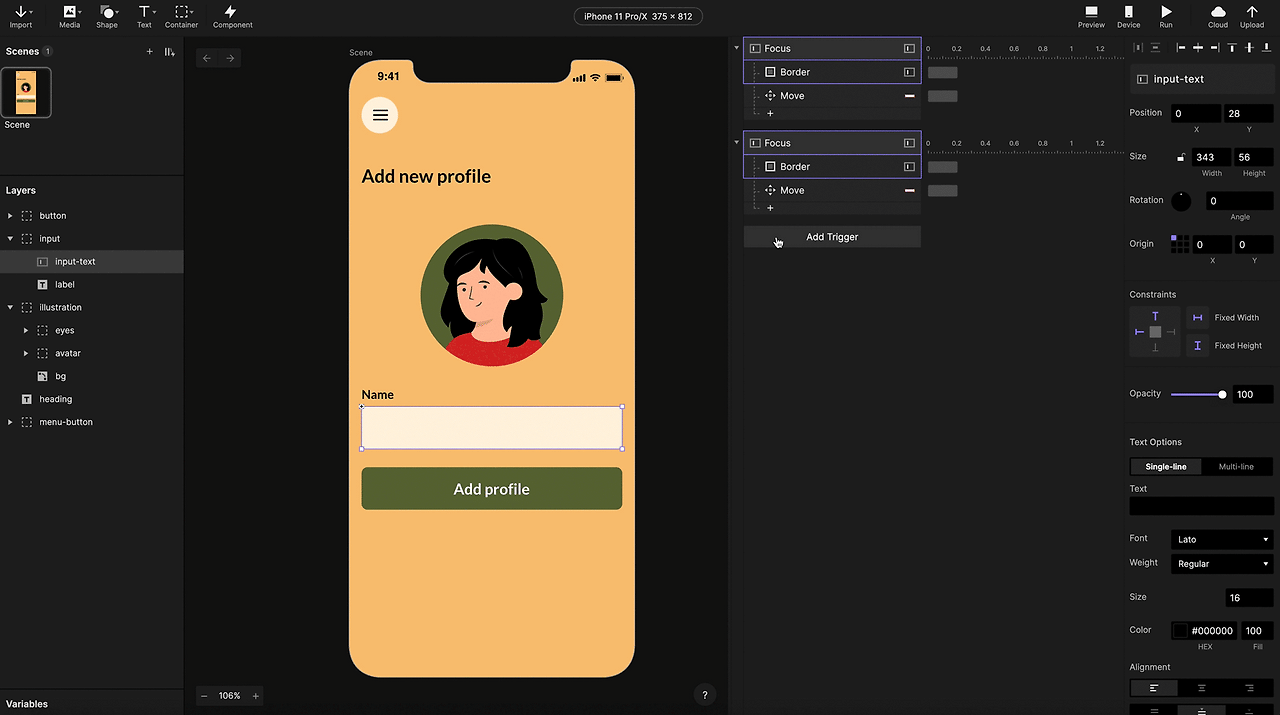Open the font Weight dropdown
The height and width of the screenshot is (715, 1280).
[1221, 563]
